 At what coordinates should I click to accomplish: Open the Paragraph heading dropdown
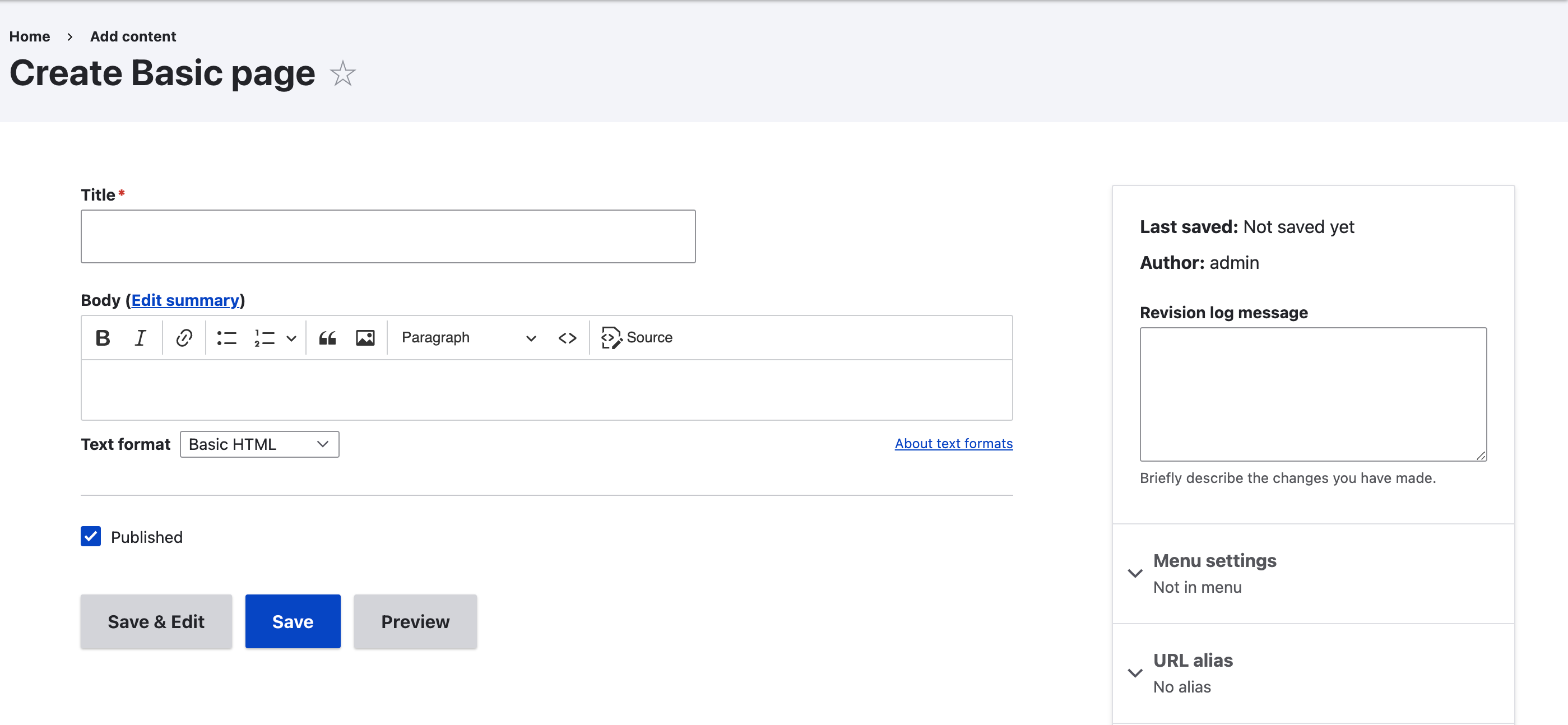(468, 338)
